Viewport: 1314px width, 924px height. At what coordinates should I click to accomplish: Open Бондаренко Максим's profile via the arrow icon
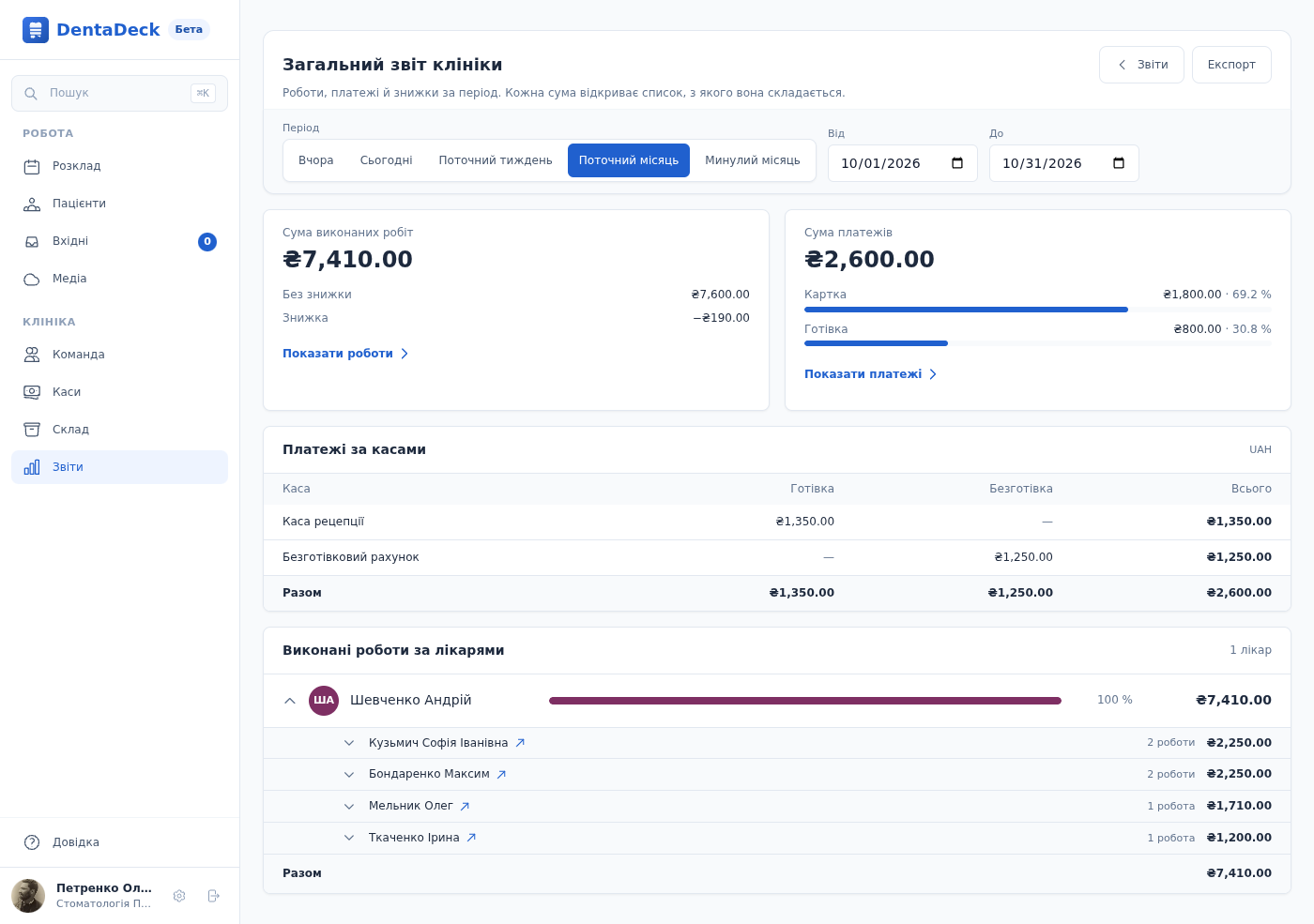point(501,775)
